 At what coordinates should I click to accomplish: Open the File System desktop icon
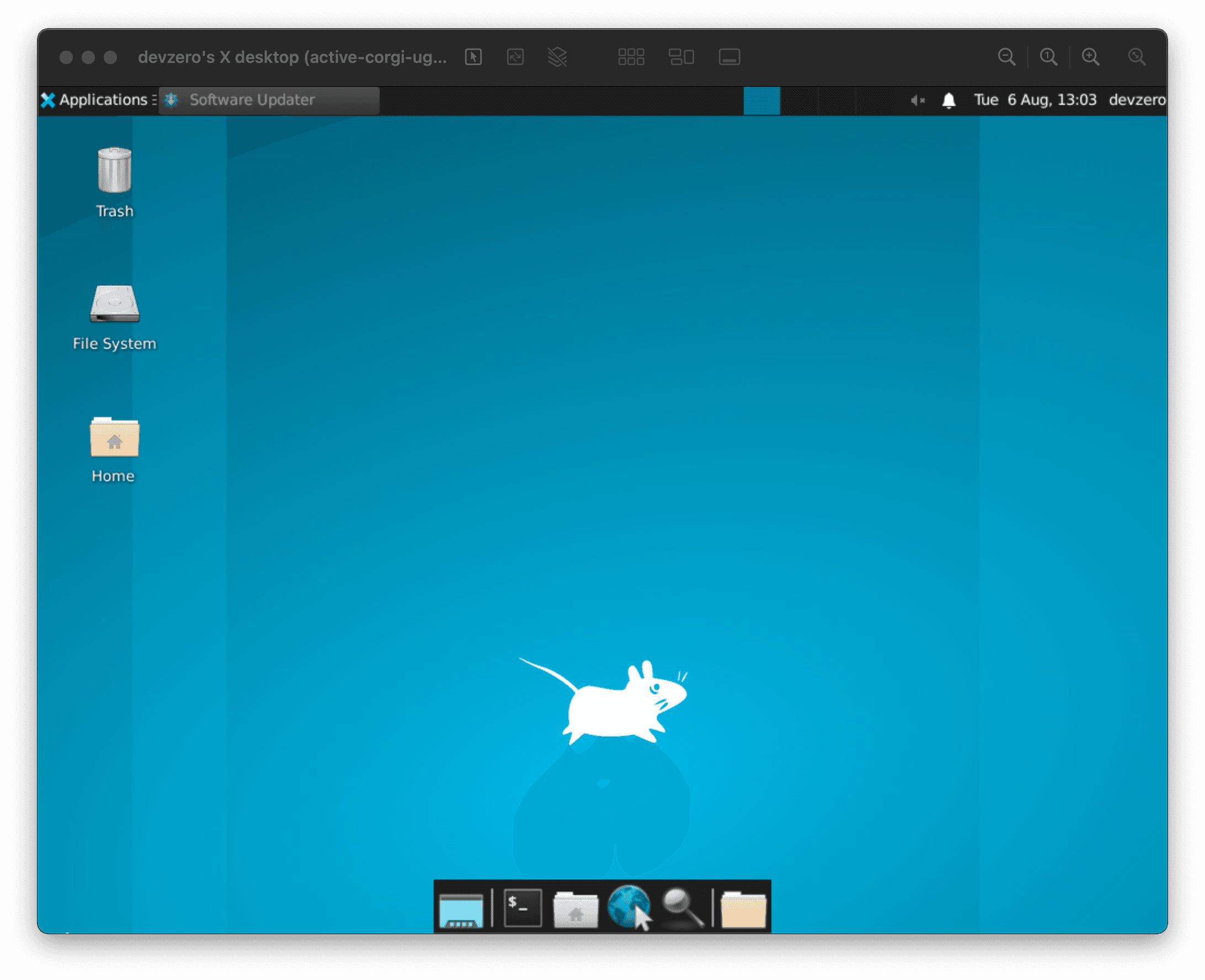click(115, 317)
